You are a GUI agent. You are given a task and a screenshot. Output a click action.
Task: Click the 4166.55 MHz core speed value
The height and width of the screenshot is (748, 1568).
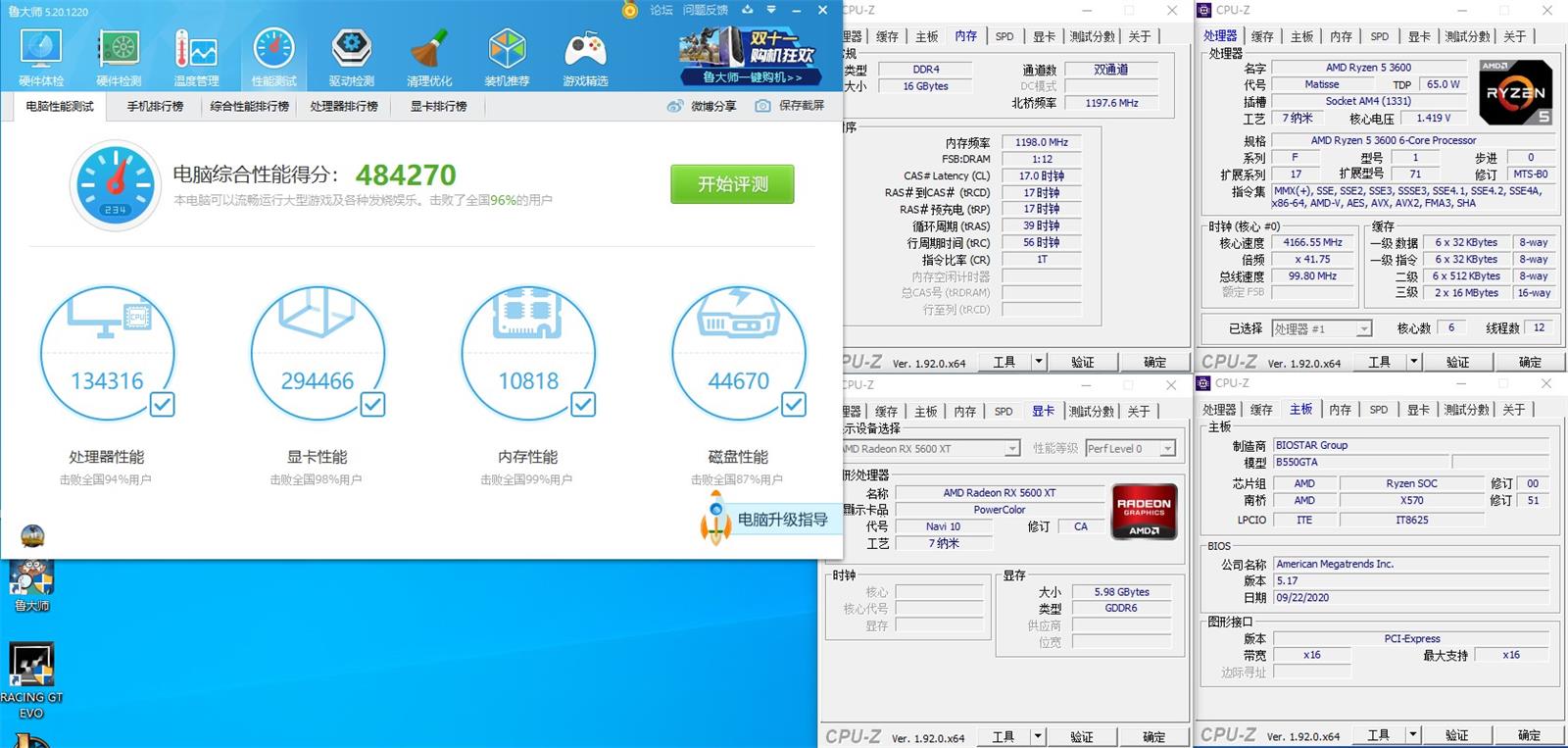point(1312,242)
